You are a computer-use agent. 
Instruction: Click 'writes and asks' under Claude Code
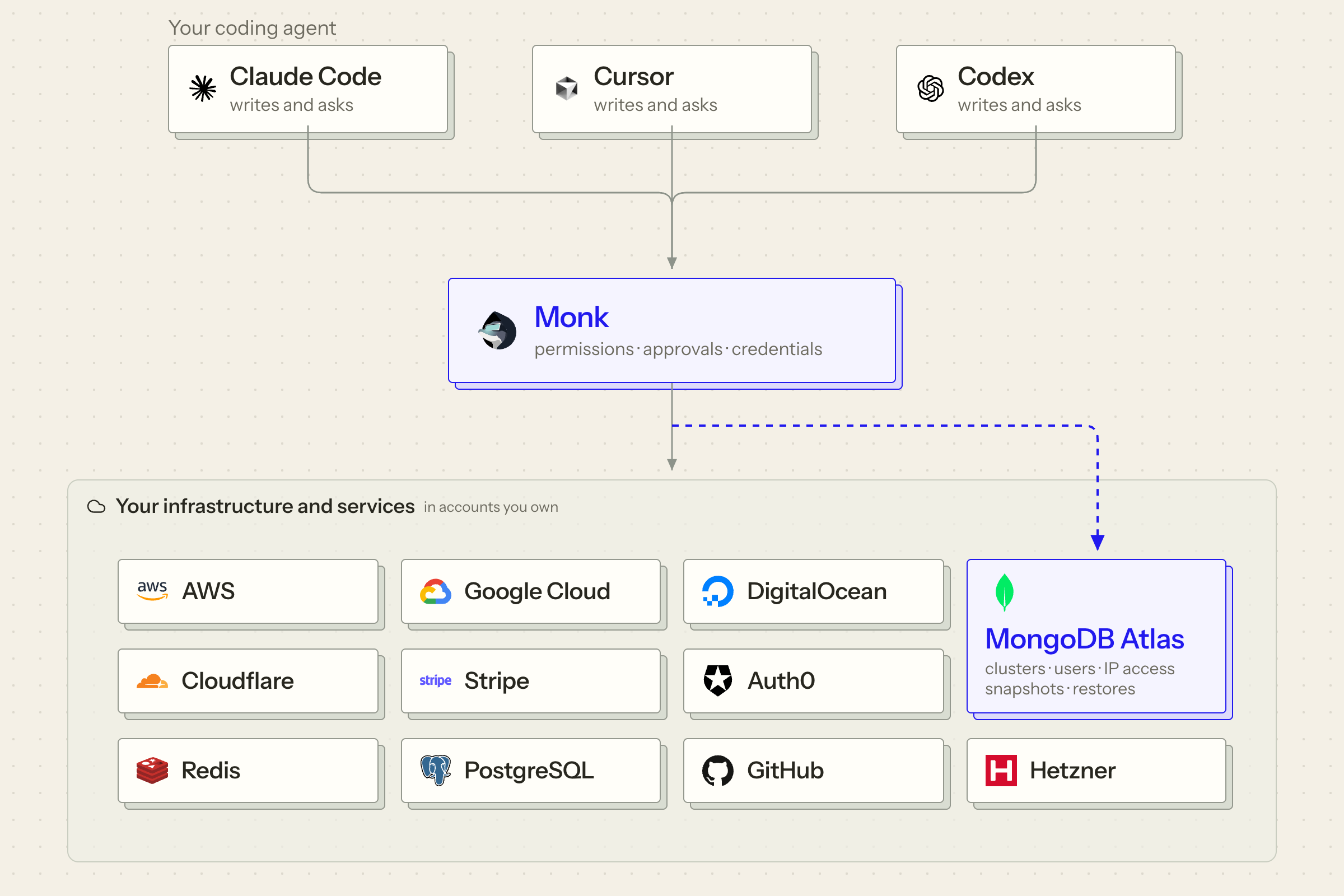(291, 105)
